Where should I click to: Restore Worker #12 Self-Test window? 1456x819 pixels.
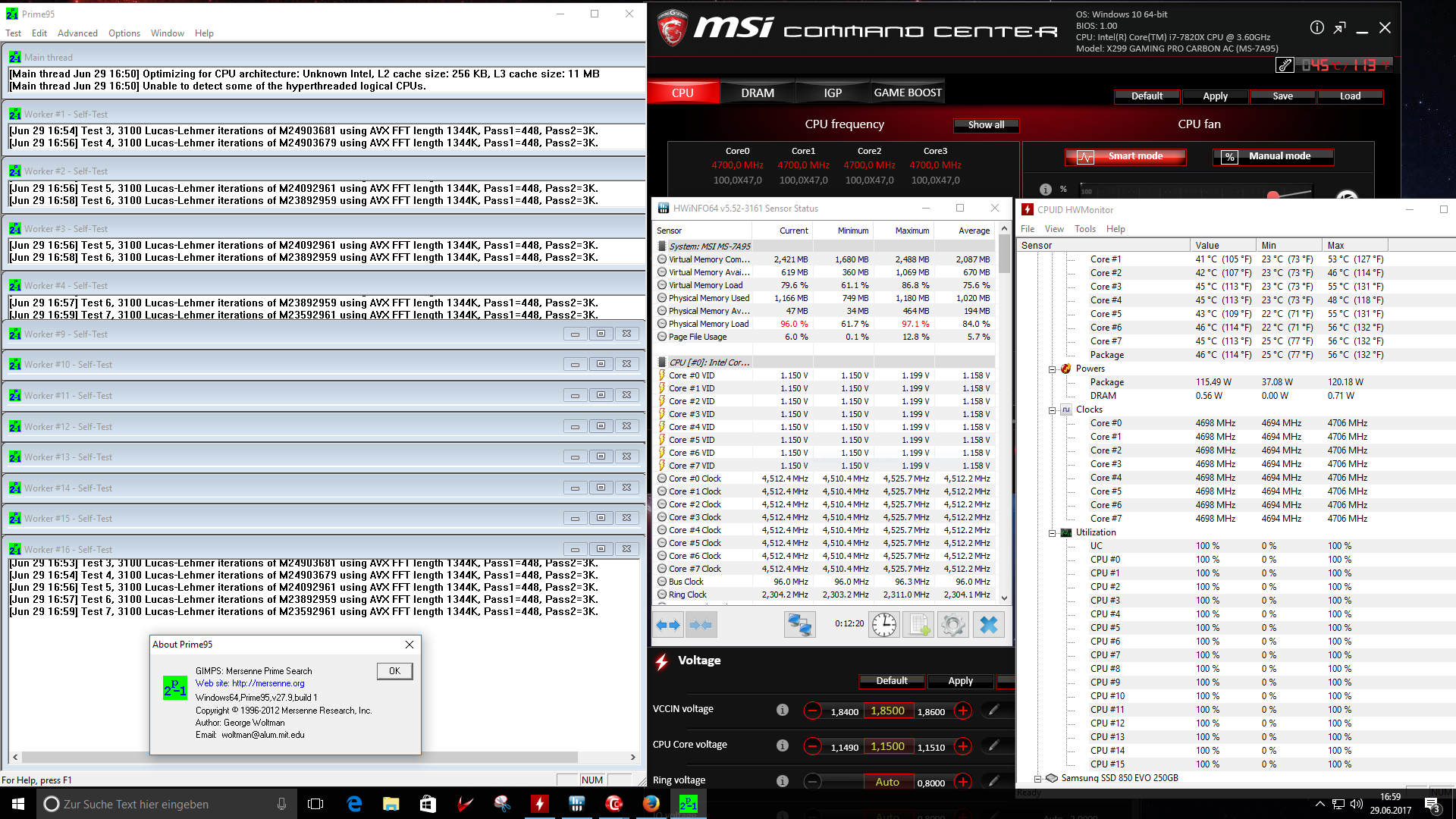click(601, 426)
